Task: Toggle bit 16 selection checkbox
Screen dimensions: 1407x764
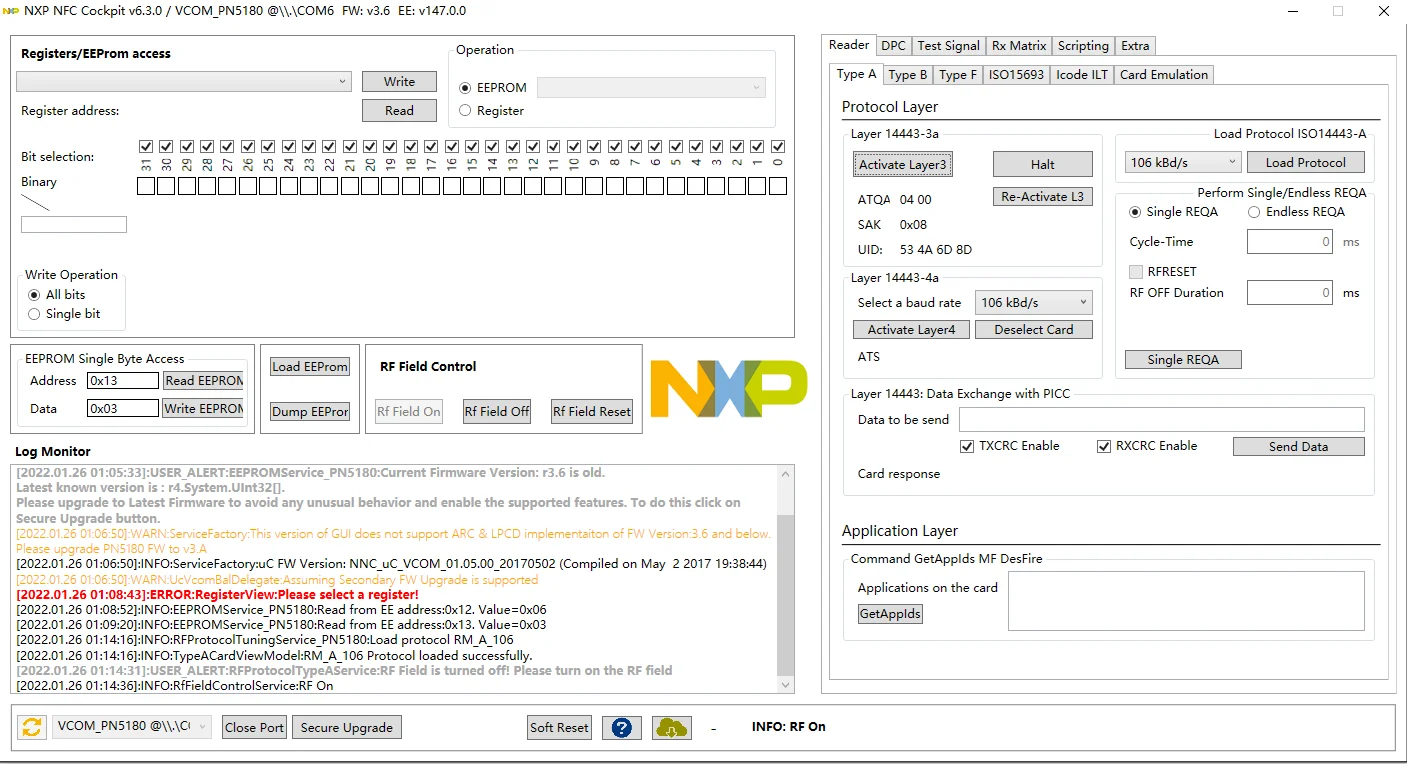Action: pos(452,147)
